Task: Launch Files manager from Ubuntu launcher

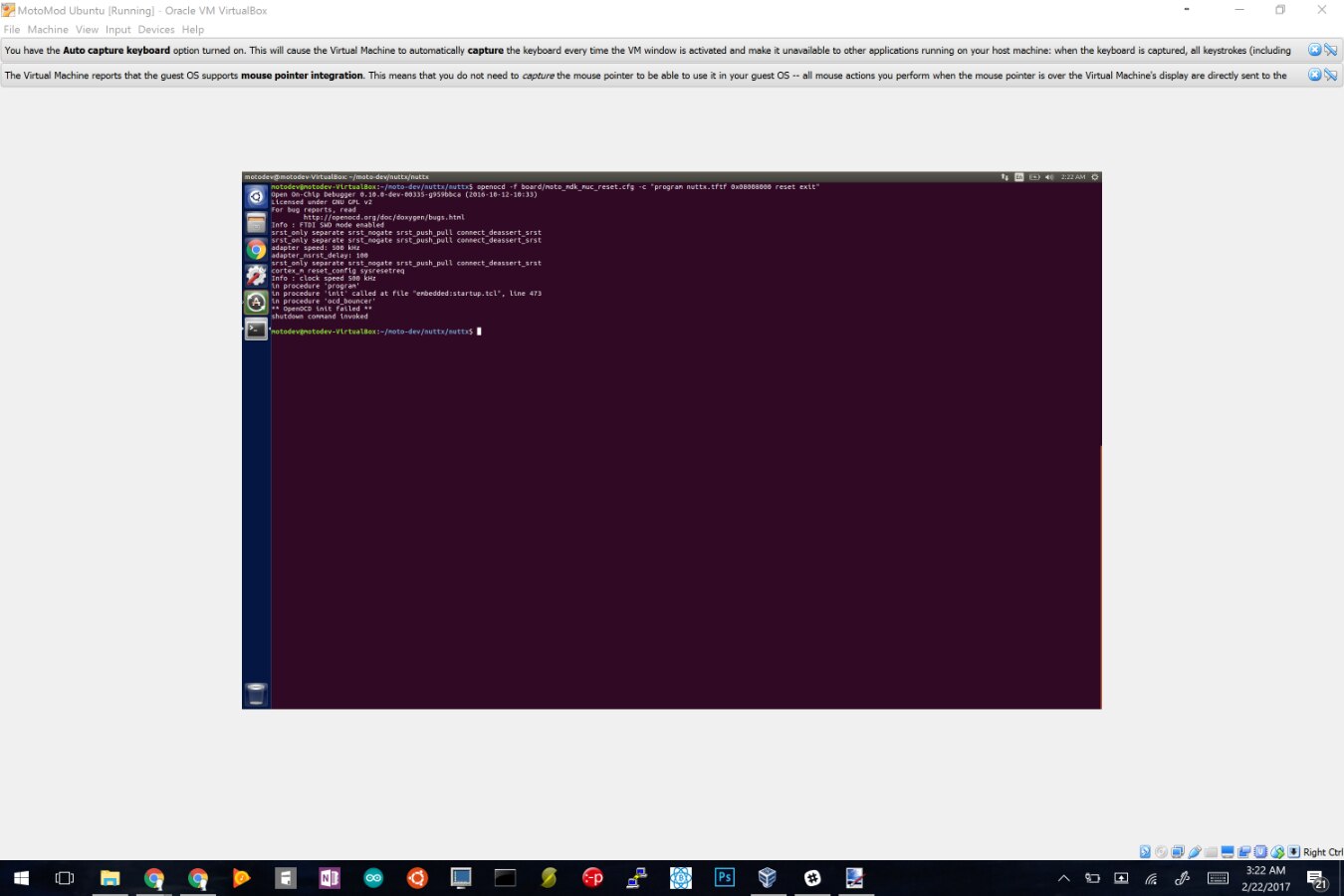Action: (256, 223)
